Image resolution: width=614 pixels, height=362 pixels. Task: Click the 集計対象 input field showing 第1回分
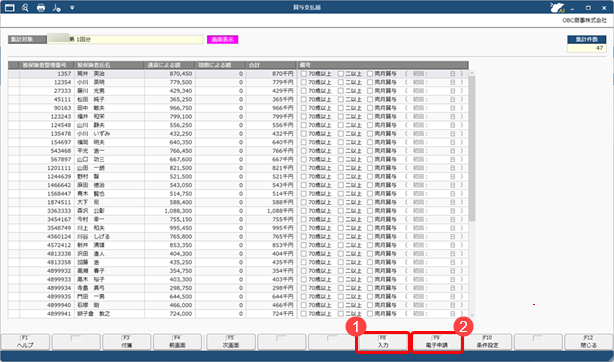[x=125, y=40]
